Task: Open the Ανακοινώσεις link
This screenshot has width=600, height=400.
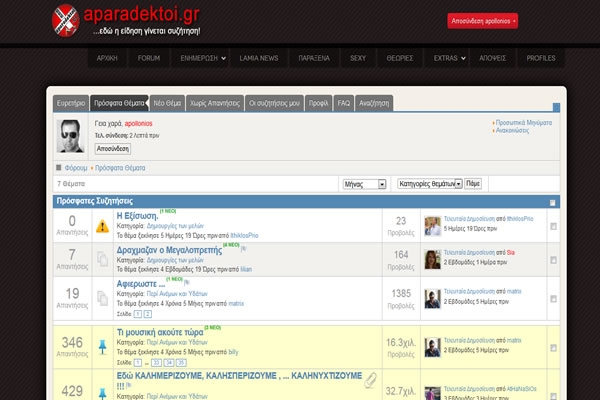Action: click(x=512, y=131)
